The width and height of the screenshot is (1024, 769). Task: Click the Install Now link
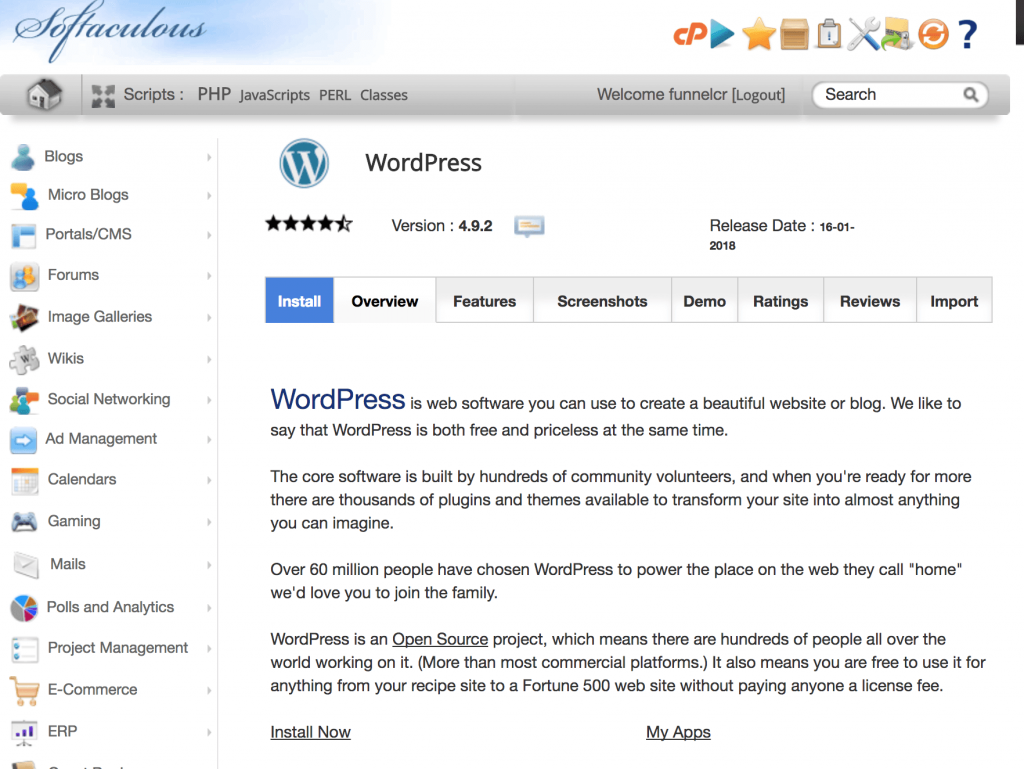click(311, 732)
